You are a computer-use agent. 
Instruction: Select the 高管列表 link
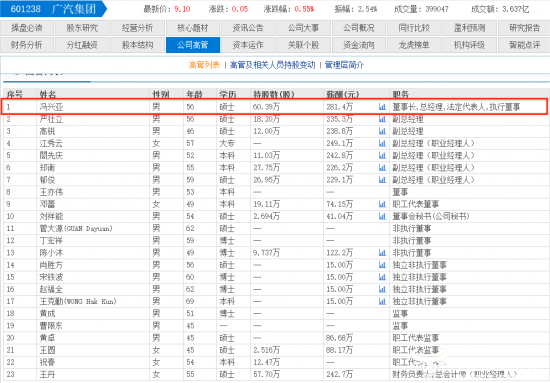204,65
